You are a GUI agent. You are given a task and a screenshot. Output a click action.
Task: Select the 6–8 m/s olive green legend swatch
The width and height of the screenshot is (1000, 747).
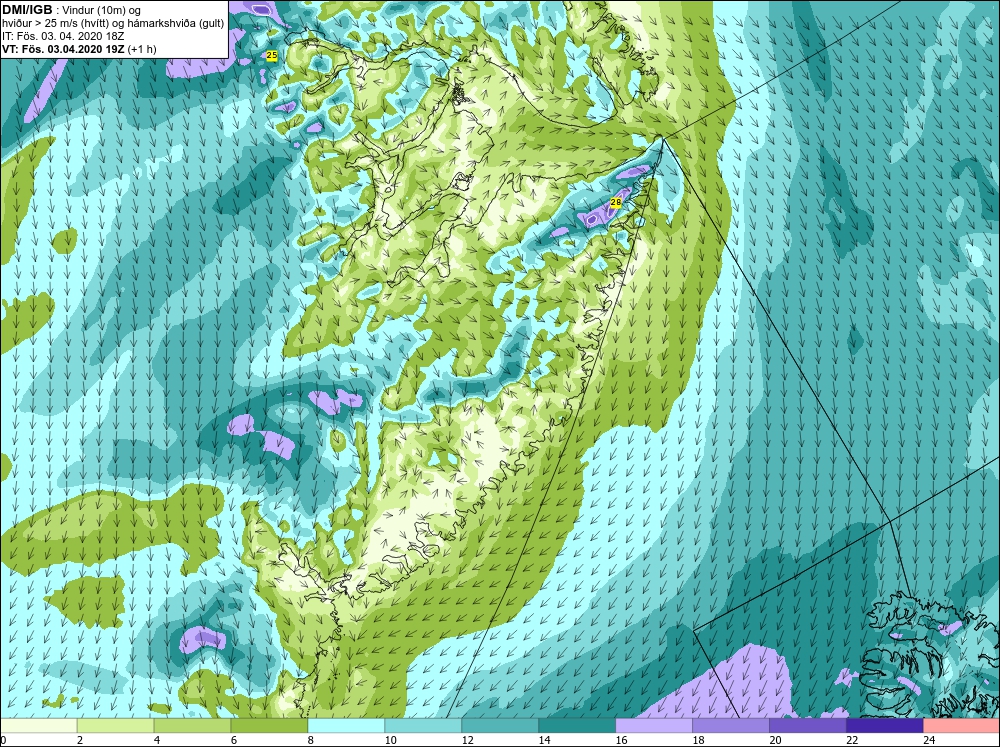[x=269, y=726]
